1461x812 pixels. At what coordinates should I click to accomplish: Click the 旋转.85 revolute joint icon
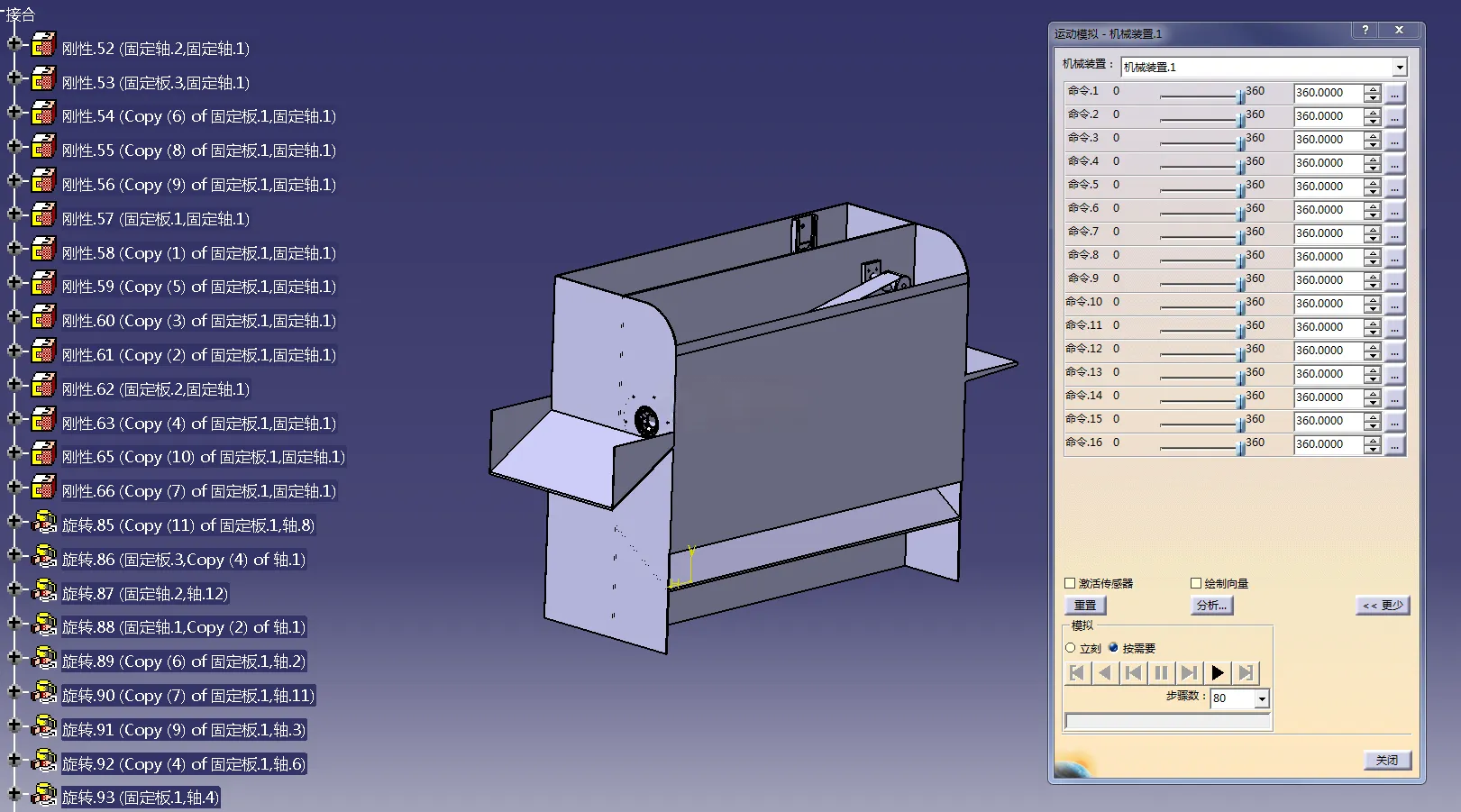tap(43, 523)
